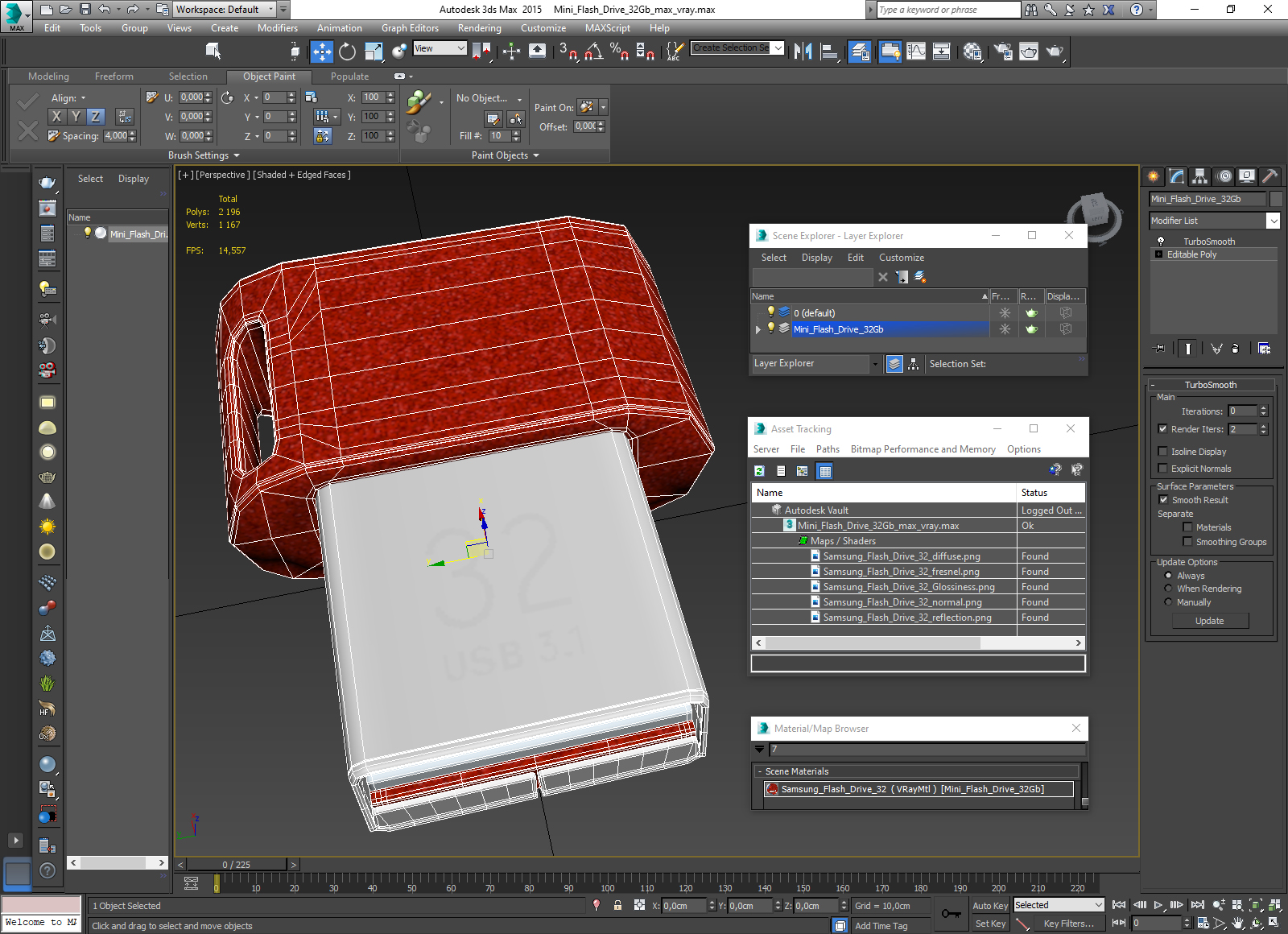The image size is (1288, 934).
Task: Open the Motion command panel tab
Action: pos(1224,176)
